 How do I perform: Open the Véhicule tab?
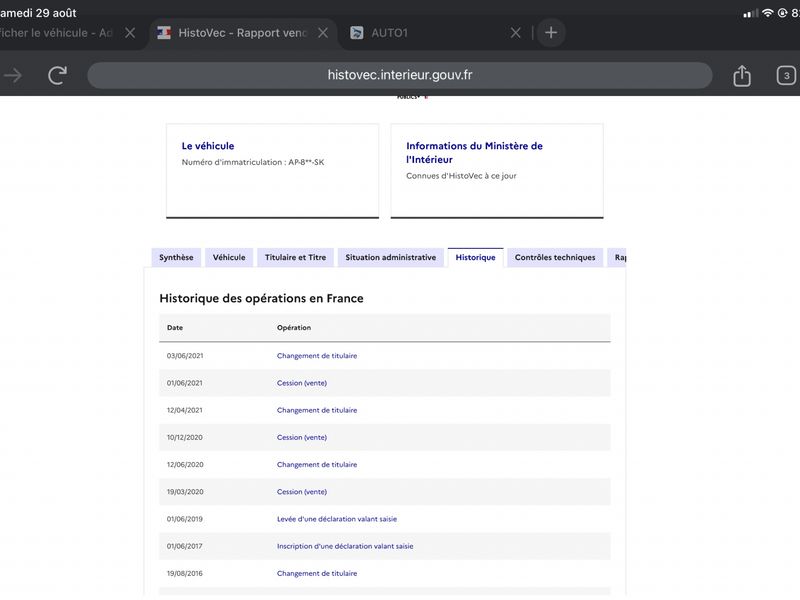pyautogui.click(x=229, y=258)
